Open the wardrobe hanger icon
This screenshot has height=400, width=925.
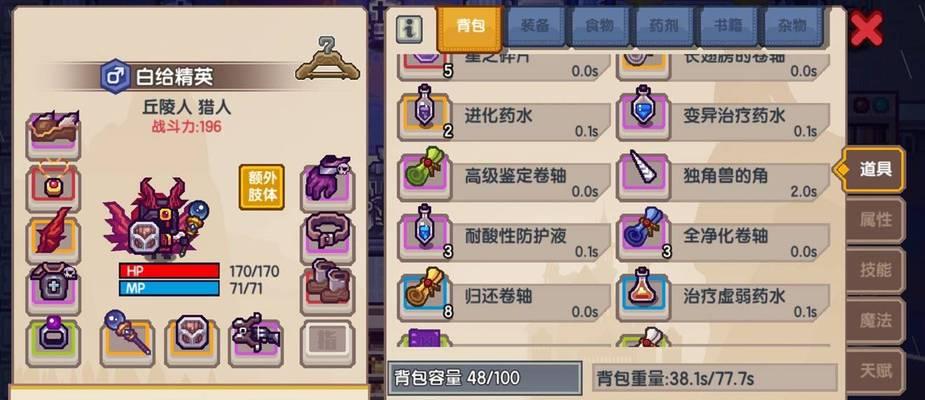[327, 58]
